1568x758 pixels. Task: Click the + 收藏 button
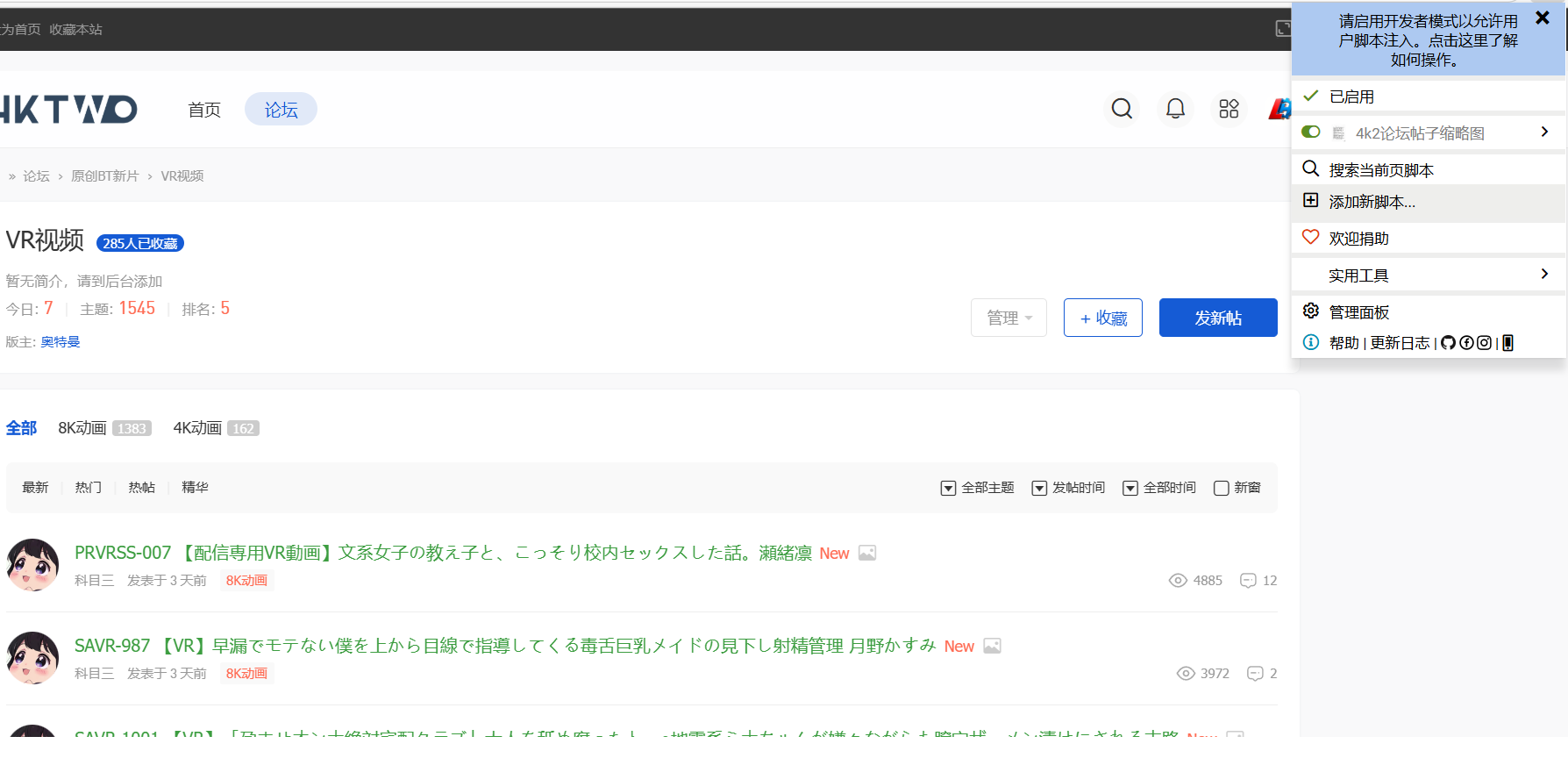tap(1103, 318)
